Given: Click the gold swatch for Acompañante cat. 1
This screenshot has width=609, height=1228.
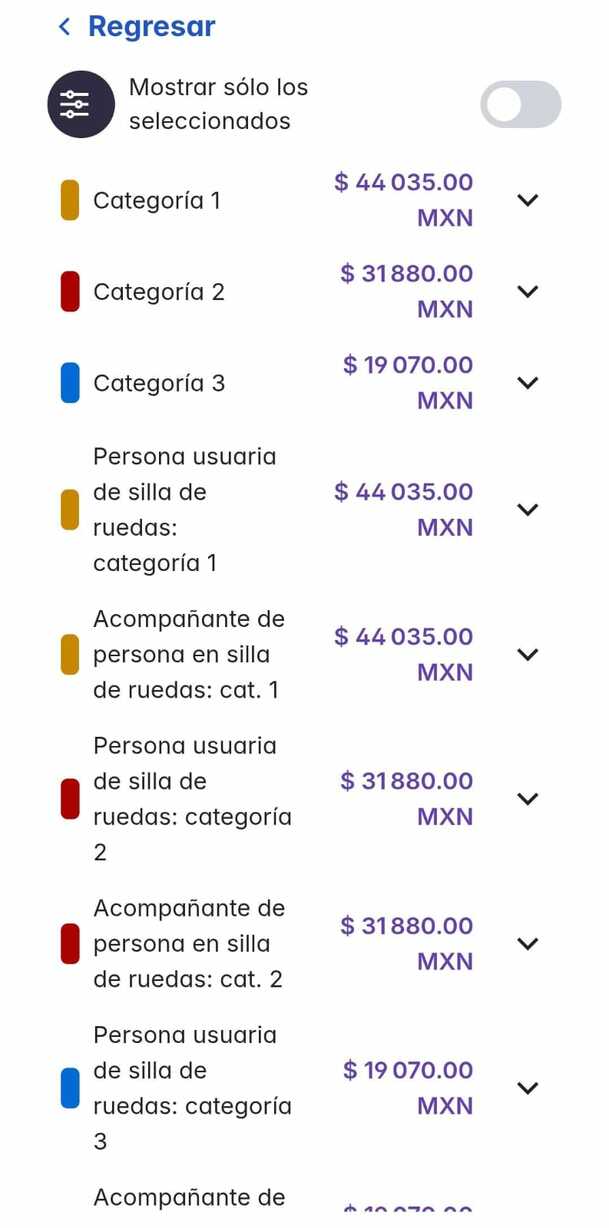Looking at the screenshot, I should pyautogui.click(x=68, y=654).
